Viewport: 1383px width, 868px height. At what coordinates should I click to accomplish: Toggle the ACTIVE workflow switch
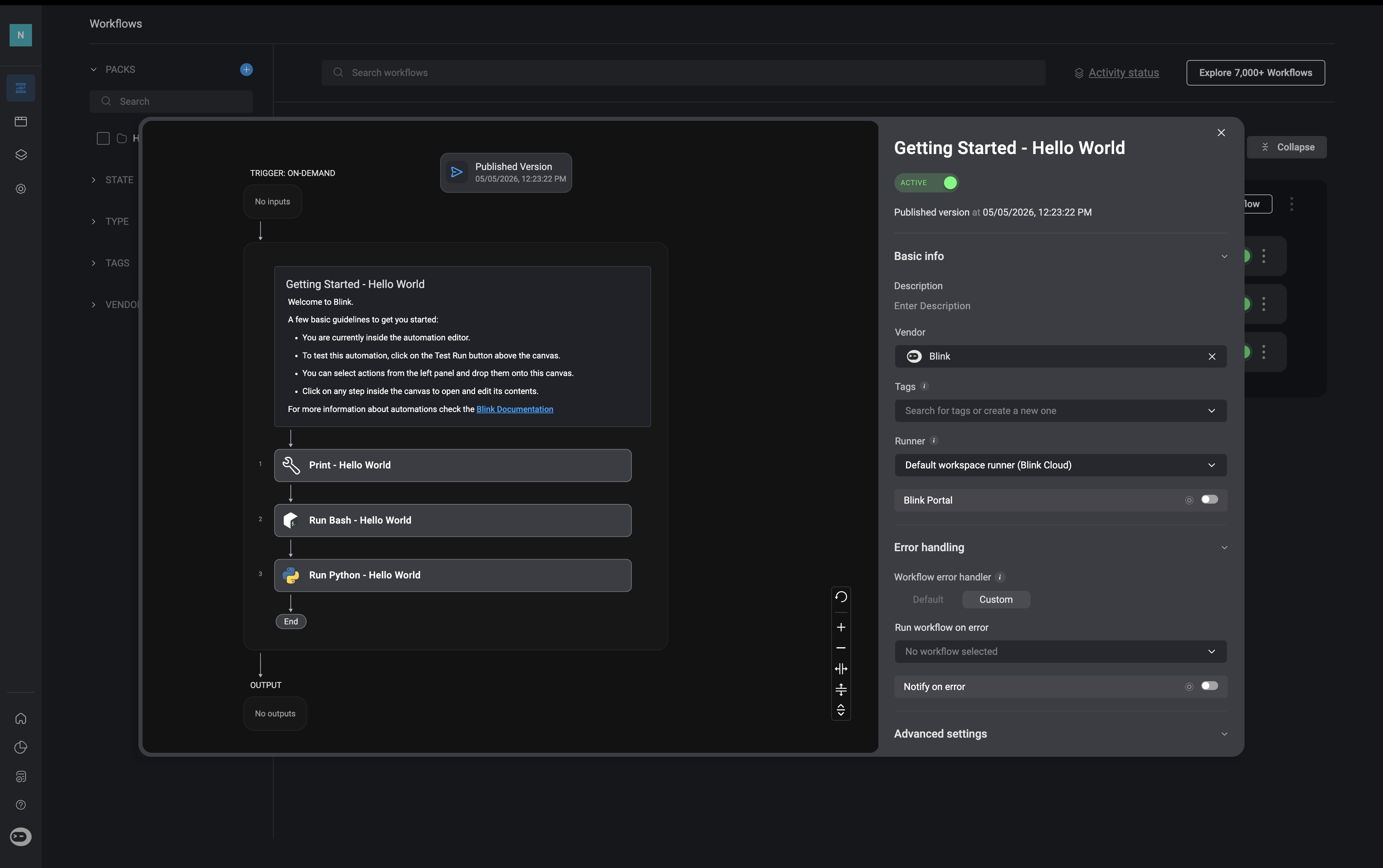tap(926, 182)
